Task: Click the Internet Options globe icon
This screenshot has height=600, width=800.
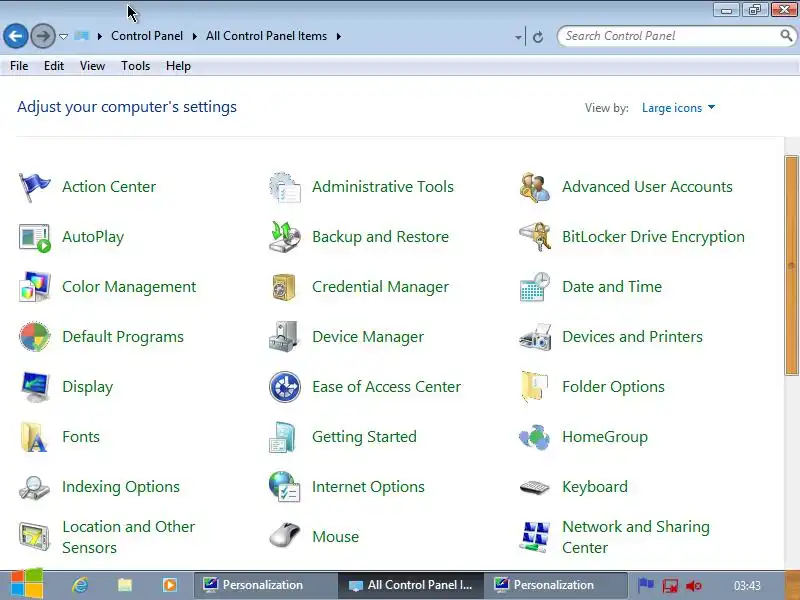Action: 285,486
